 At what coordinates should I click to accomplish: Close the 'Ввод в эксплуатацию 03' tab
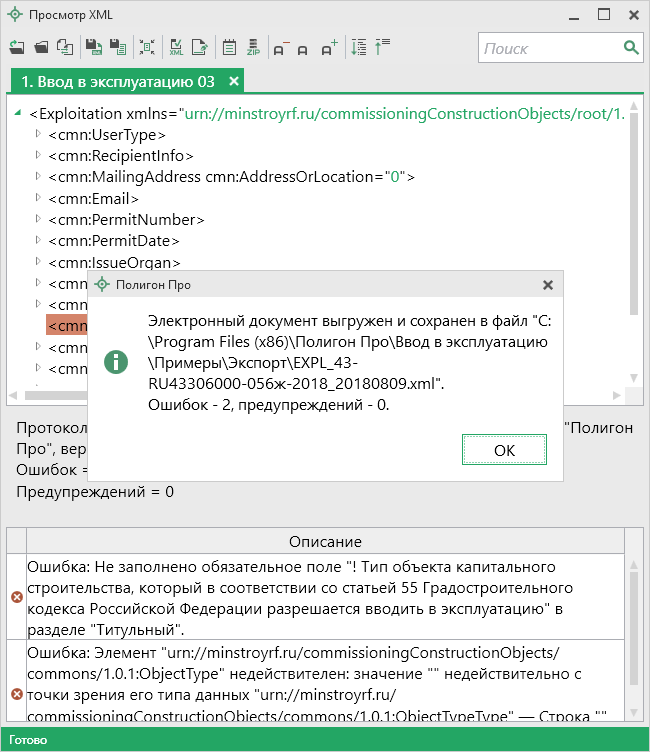(x=234, y=81)
